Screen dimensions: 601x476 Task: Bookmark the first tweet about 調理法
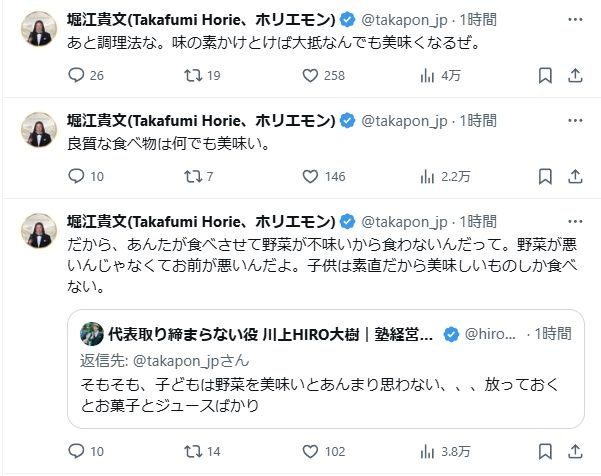(x=544, y=75)
